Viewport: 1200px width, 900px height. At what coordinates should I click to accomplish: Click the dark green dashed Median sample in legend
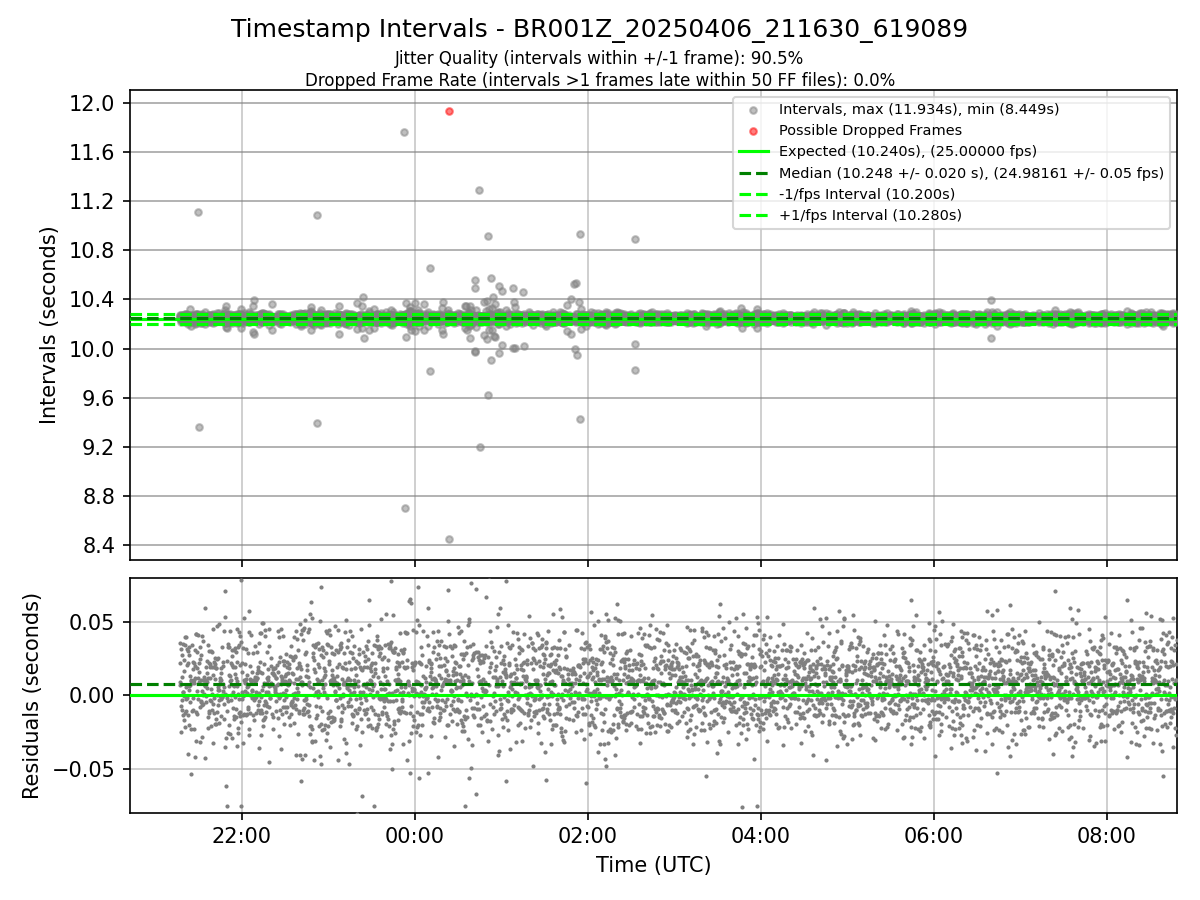coord(753,173)
